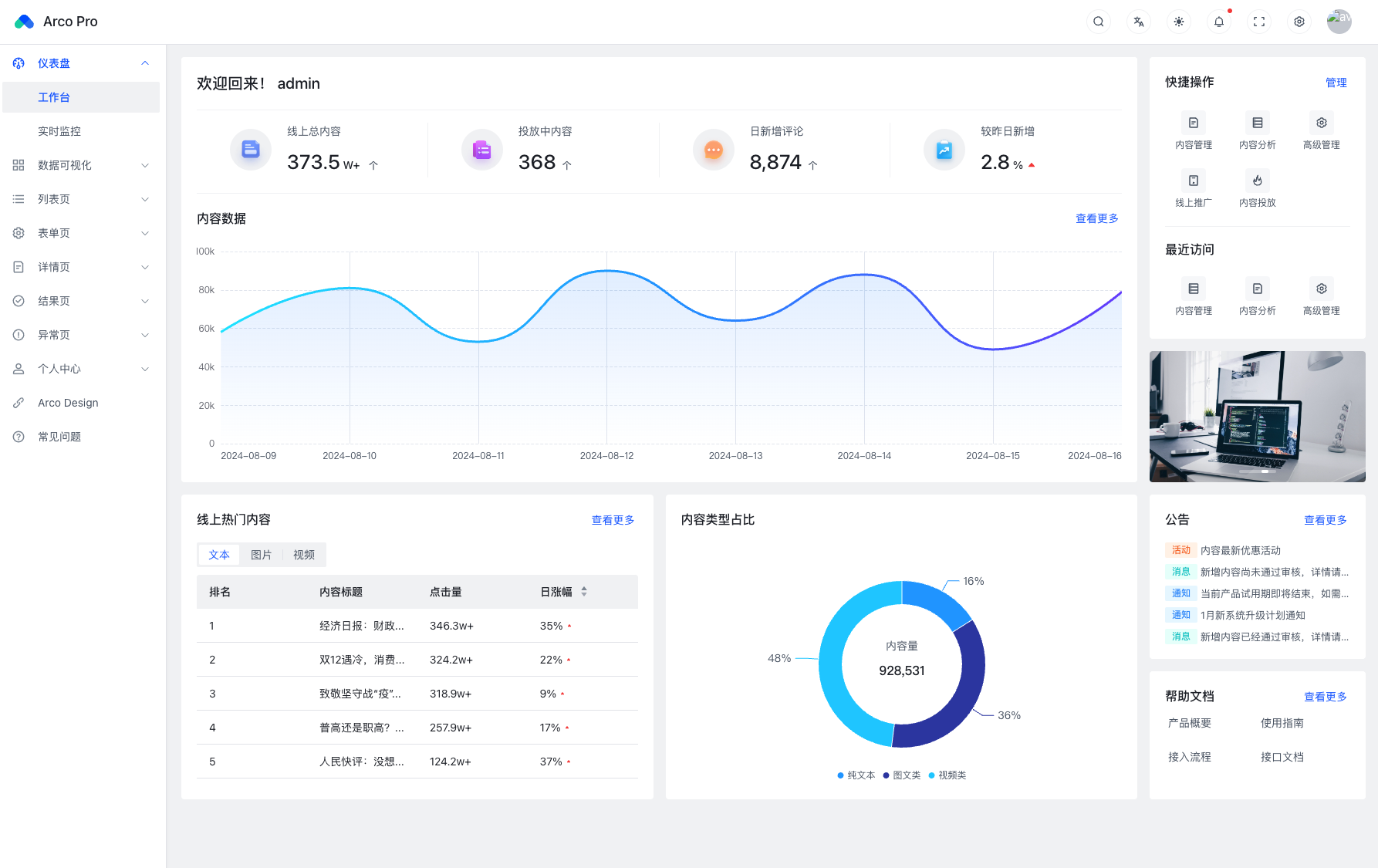The width and height of the screenshot is (1378, 868).
Task: Open 内容分析 icon under 最近访问
Action: (1258, 289)
